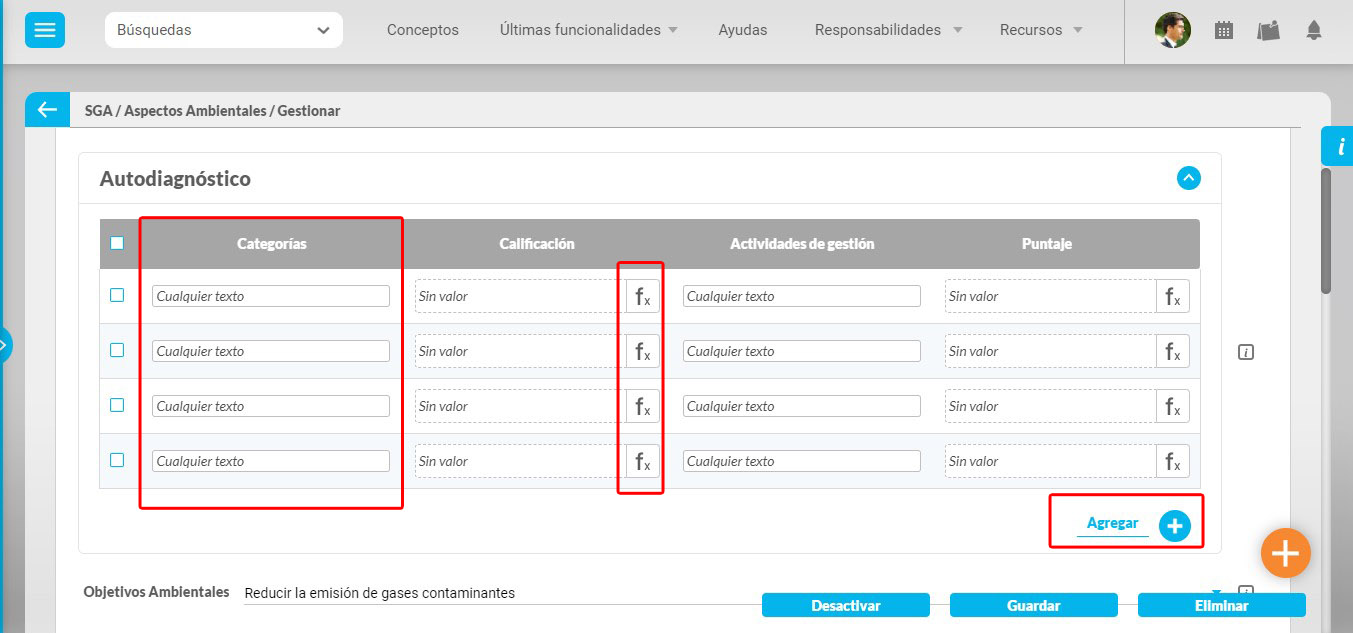This screenshot has height=634, width=1353.
Task: Open formula for second row Puntaje
Action: (x=1173, y=351)
